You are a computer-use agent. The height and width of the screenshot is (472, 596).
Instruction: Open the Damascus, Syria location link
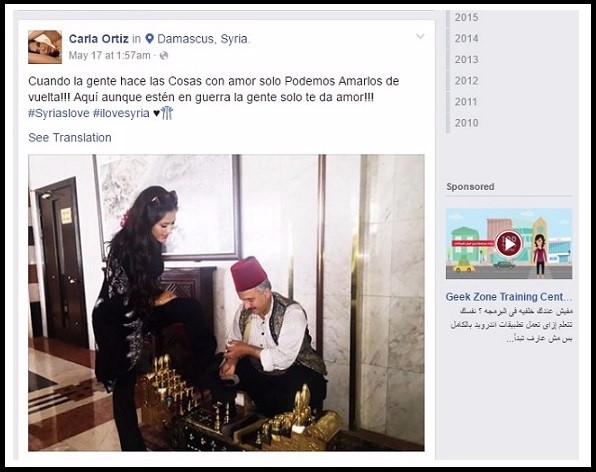tap(203, 39)
